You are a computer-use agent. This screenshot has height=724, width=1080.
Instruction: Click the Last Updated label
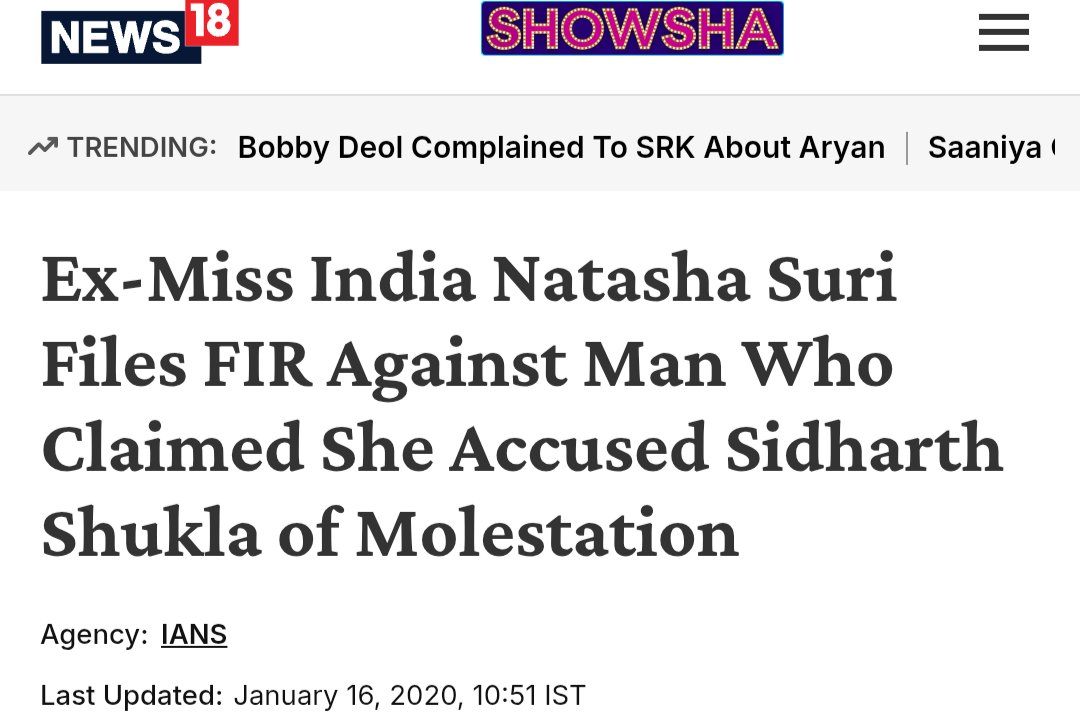pyautogui.click(x=131, y=695)
